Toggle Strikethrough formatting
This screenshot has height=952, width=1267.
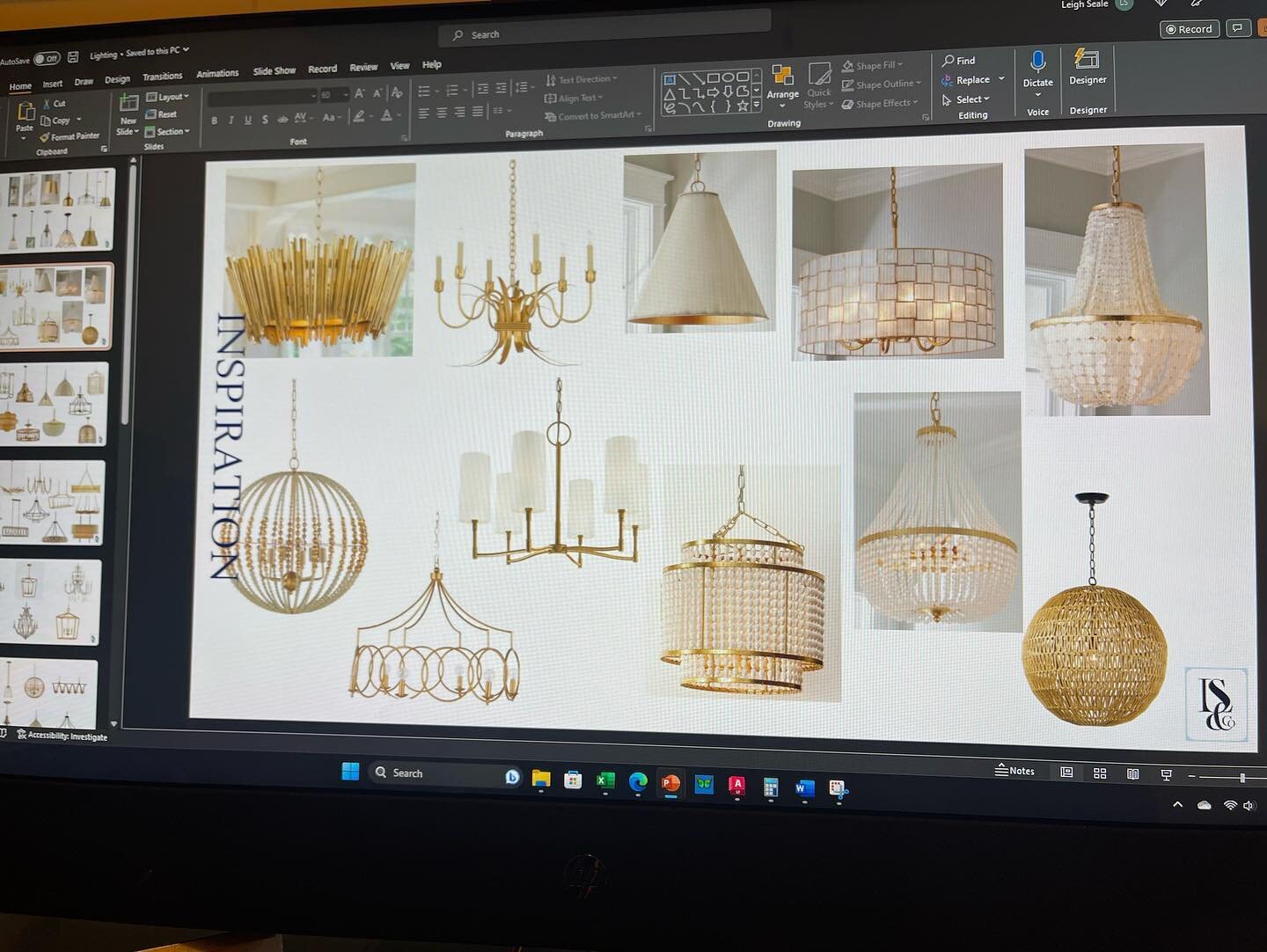click(282, 119)
